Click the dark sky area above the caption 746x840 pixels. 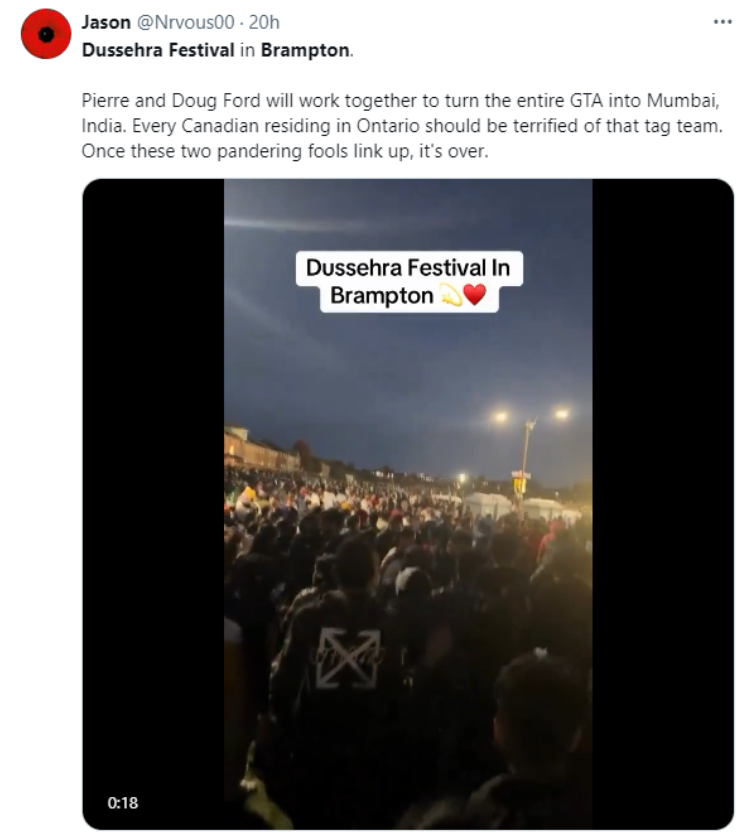(x=408, y=214)
